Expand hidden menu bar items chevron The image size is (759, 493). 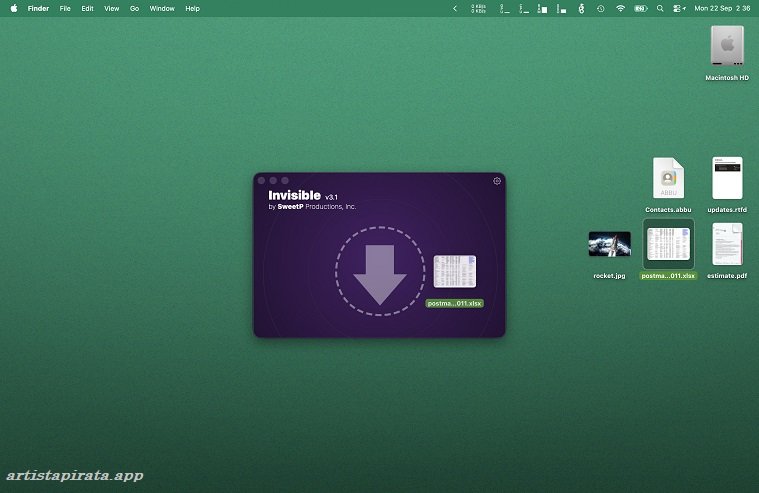pos(455,8)
